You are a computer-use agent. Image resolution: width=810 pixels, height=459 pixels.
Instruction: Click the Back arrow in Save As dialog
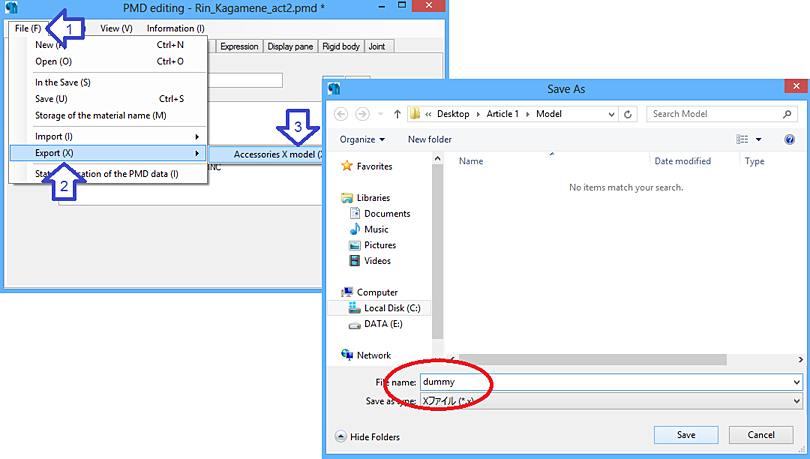pyautogui.click(x=341, y=114)
